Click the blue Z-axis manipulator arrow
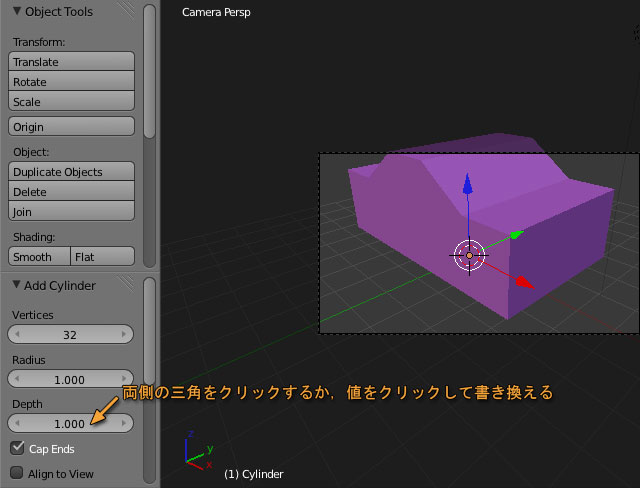 (x=466, y=185)
